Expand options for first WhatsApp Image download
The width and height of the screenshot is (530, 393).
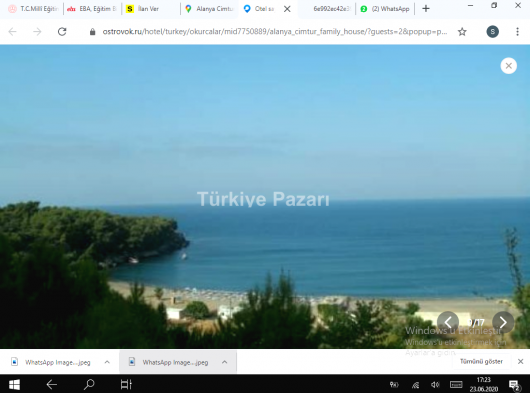[x=107, y=362]
